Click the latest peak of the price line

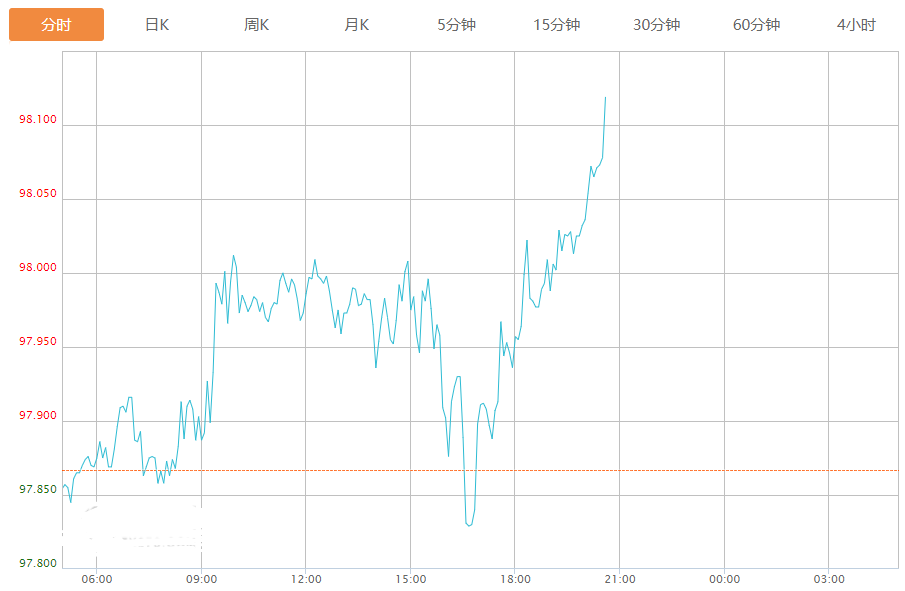(606, 98)
